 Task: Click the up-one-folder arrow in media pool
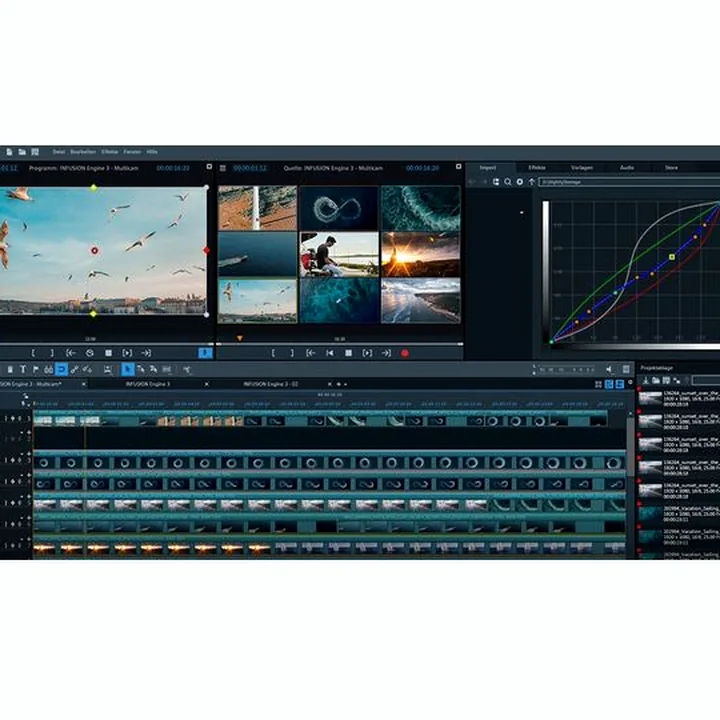coord(532,182)
